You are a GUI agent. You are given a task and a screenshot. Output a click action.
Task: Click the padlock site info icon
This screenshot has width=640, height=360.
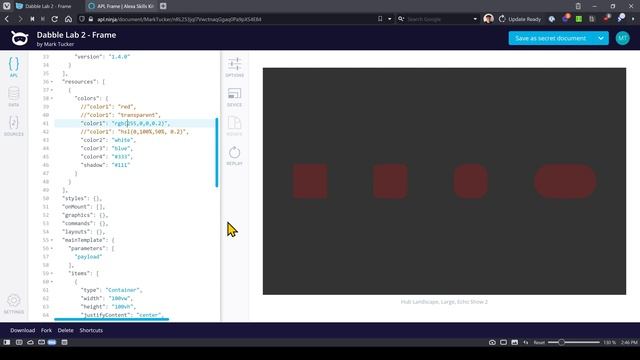point(91,19)
